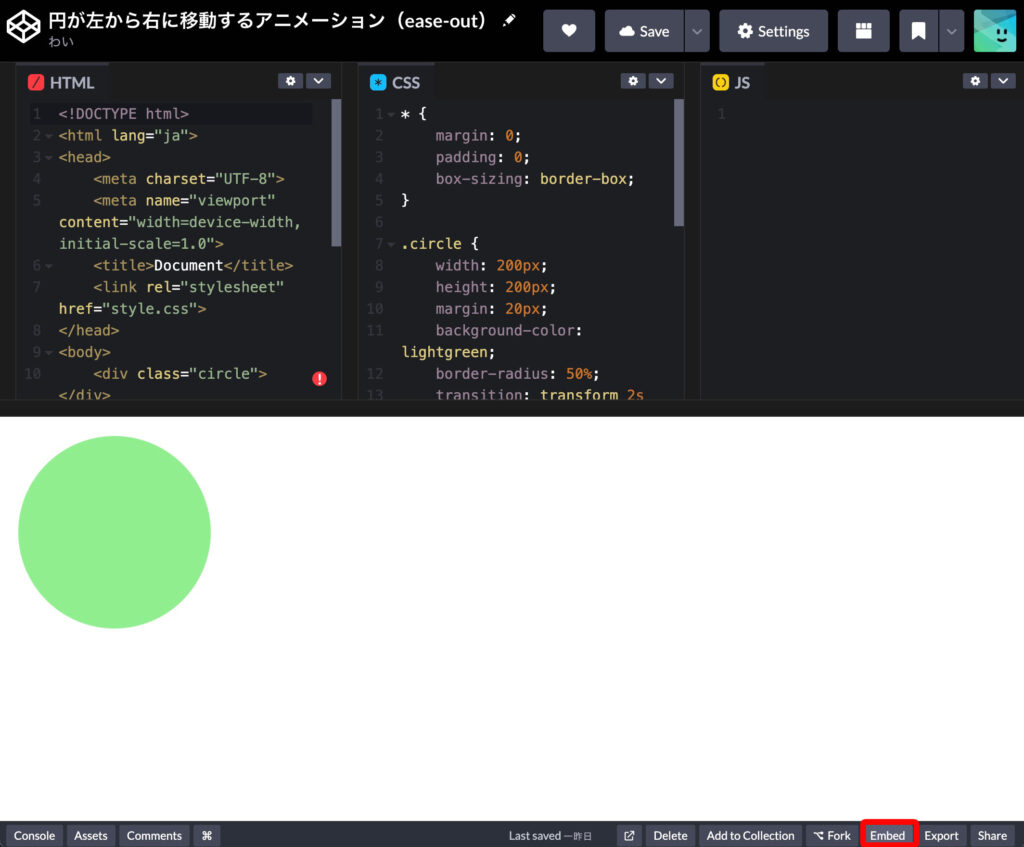Viewport: 1024px width, 847px height.
Task: Select the CSS editor tab
Action: [x=395, y=82]
